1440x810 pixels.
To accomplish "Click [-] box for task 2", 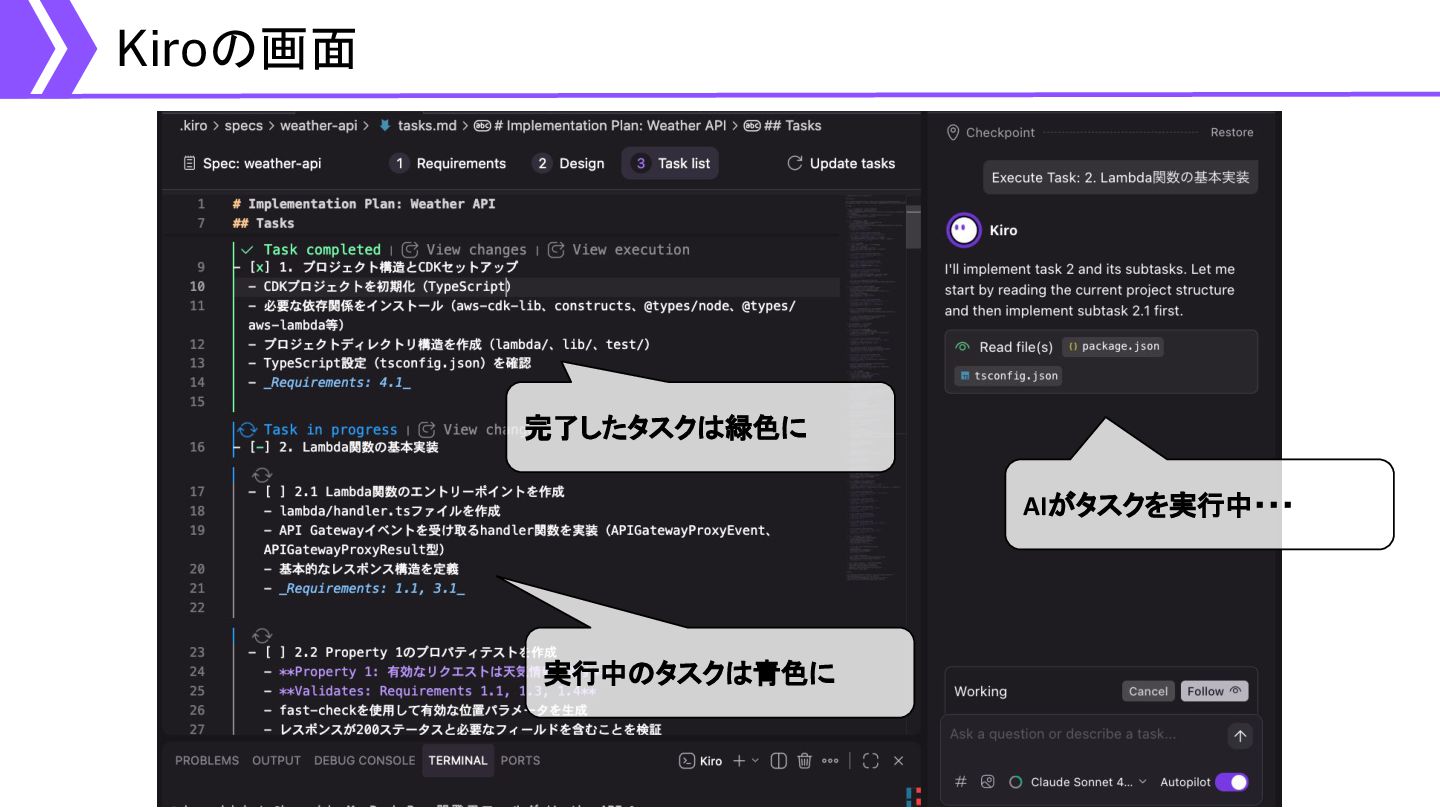I will point(260,448).
